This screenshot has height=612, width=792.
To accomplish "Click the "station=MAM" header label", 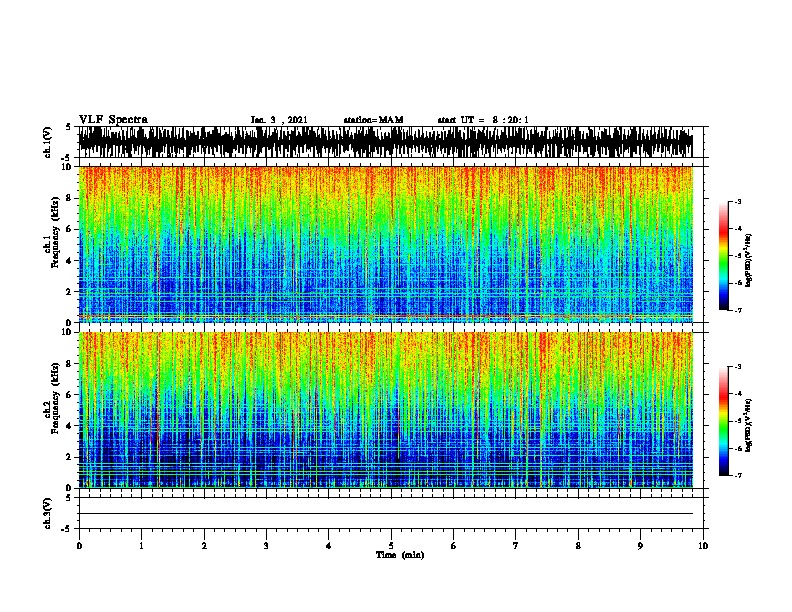I will 373,120.
